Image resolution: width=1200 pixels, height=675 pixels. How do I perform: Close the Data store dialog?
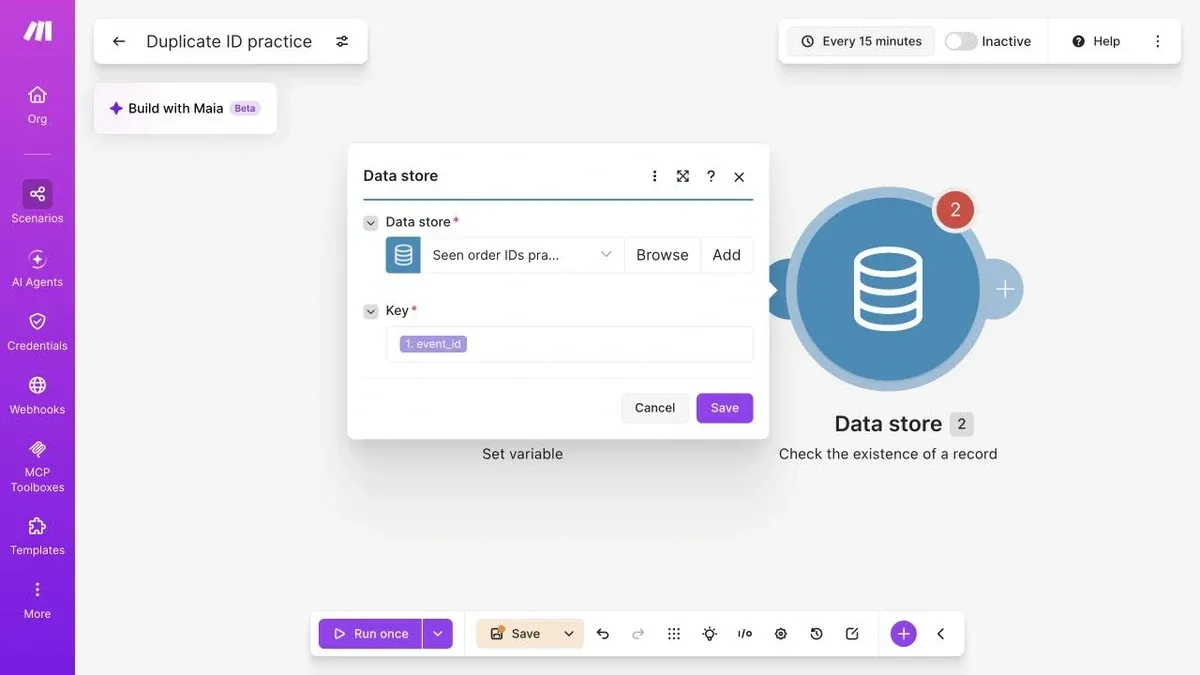point(739,176)
